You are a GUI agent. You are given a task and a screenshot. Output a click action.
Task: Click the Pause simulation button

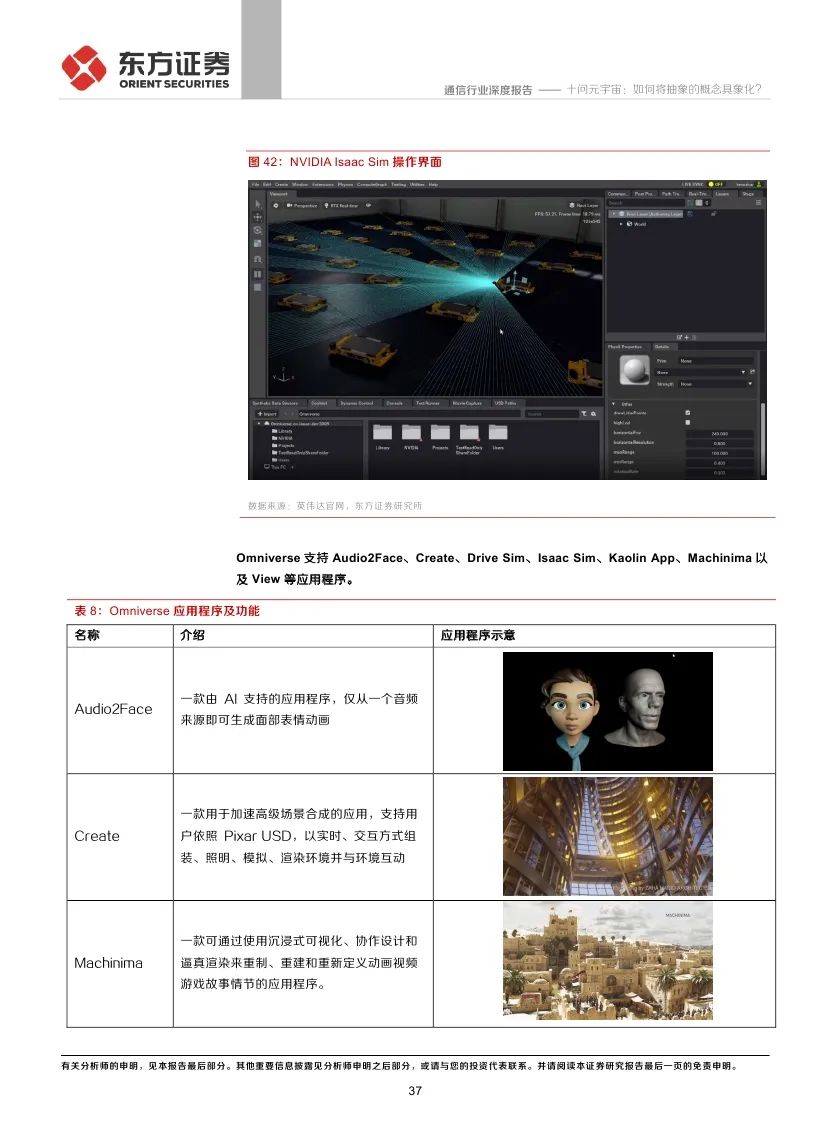click(258, 274)
